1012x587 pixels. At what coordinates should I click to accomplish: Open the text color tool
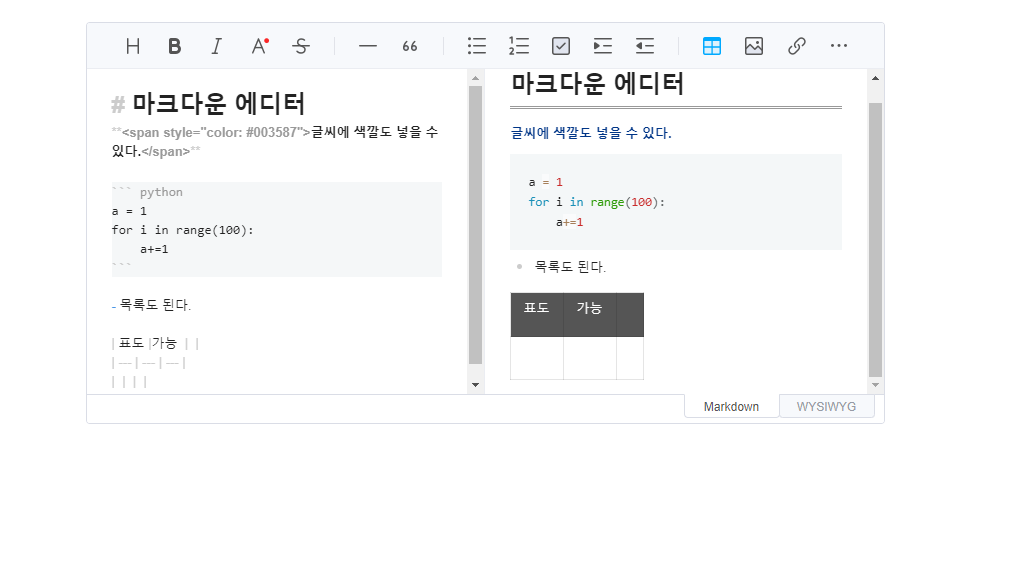pos(258,45)
